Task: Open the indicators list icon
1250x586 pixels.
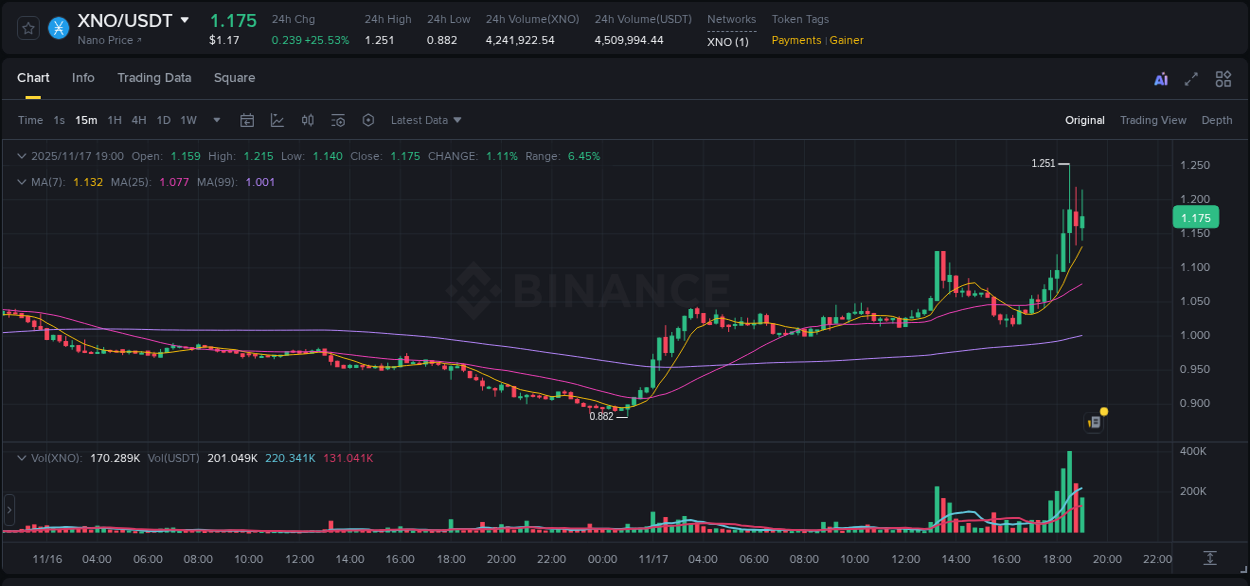Action: [x=338, y=120]
